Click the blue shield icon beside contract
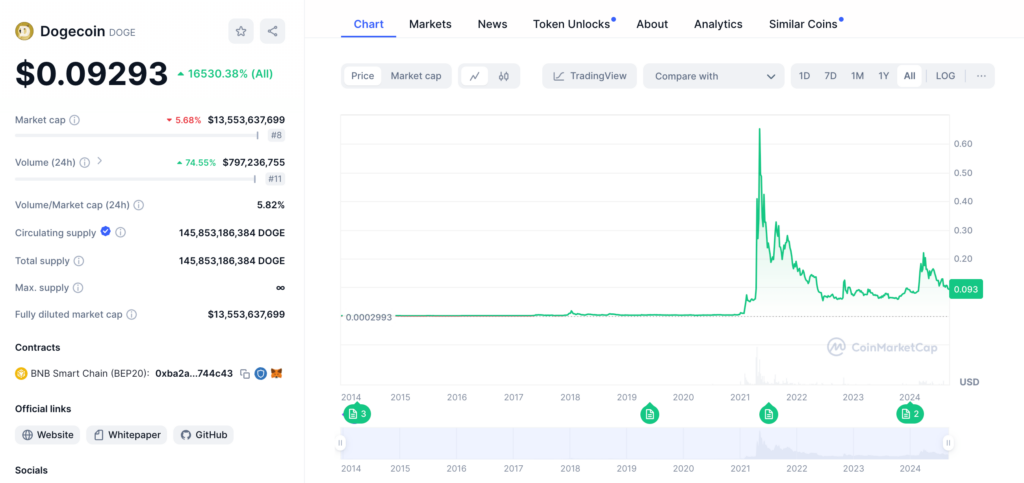 point(261,374)
